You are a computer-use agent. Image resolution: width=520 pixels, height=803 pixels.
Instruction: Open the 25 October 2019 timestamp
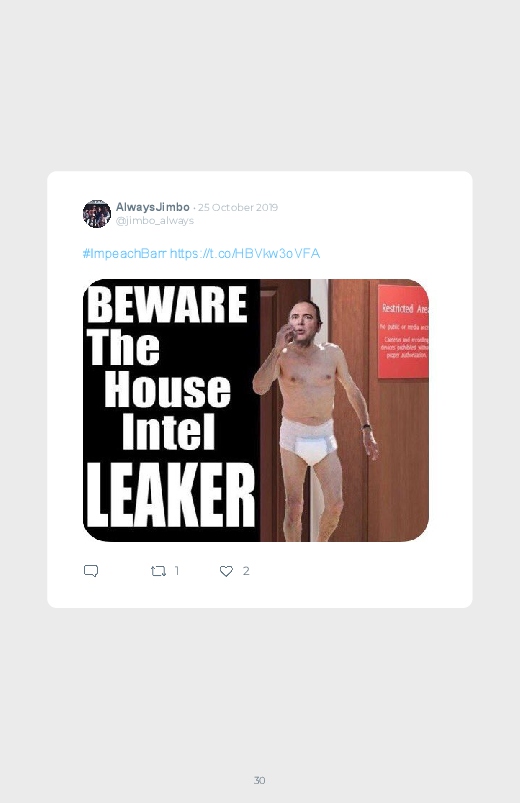coord(238,207)
